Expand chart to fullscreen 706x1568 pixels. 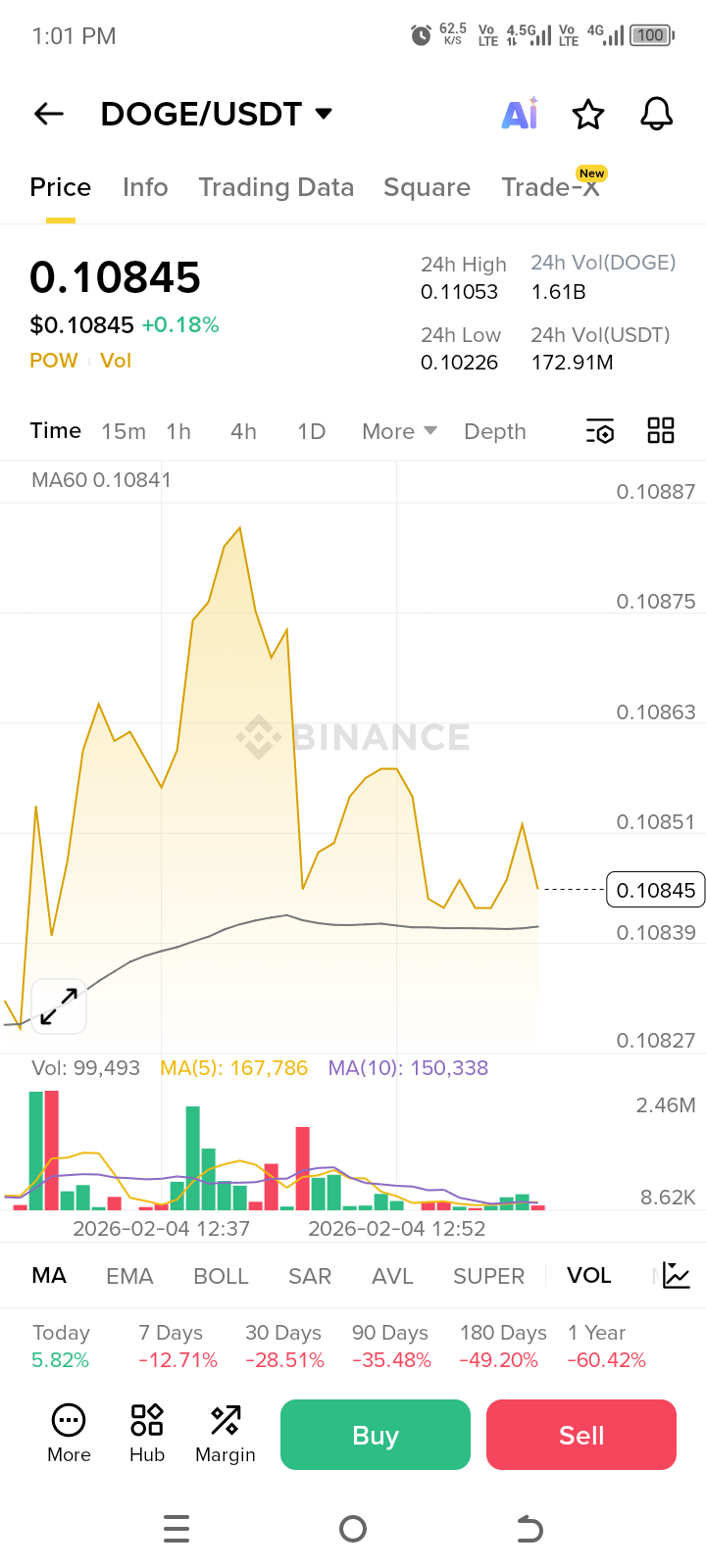click(59, 1005)
